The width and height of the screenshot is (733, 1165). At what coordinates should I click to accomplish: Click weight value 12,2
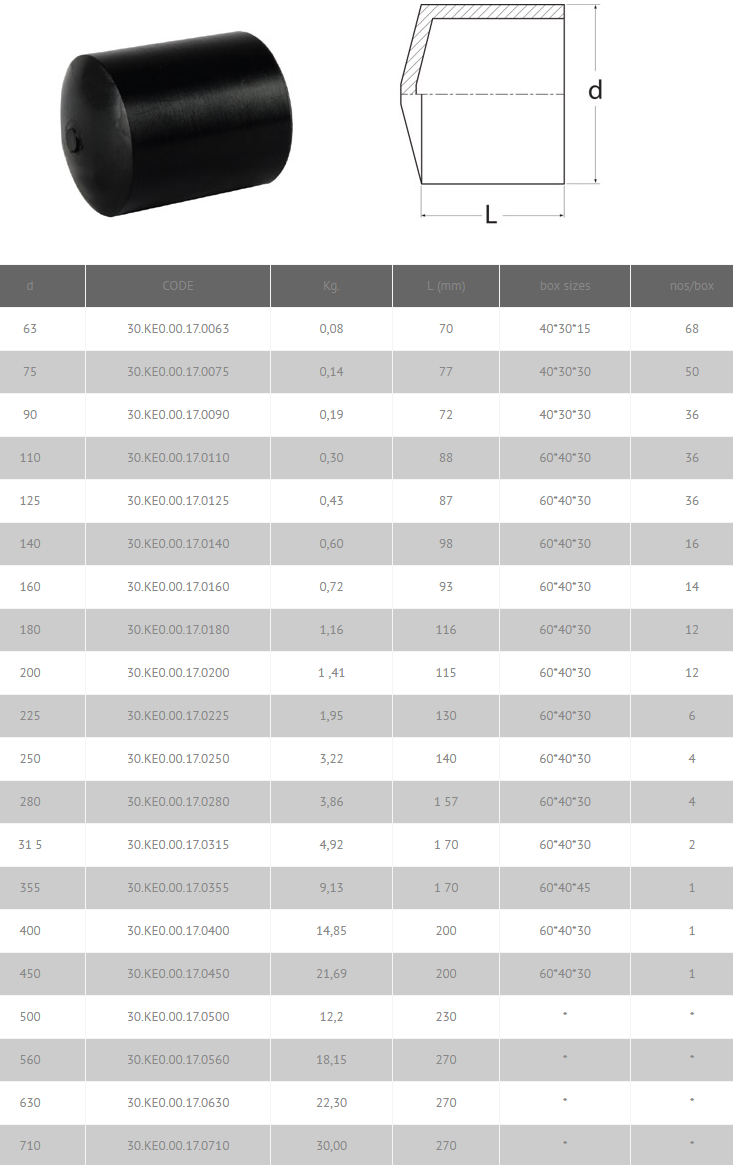(331, 1017)
